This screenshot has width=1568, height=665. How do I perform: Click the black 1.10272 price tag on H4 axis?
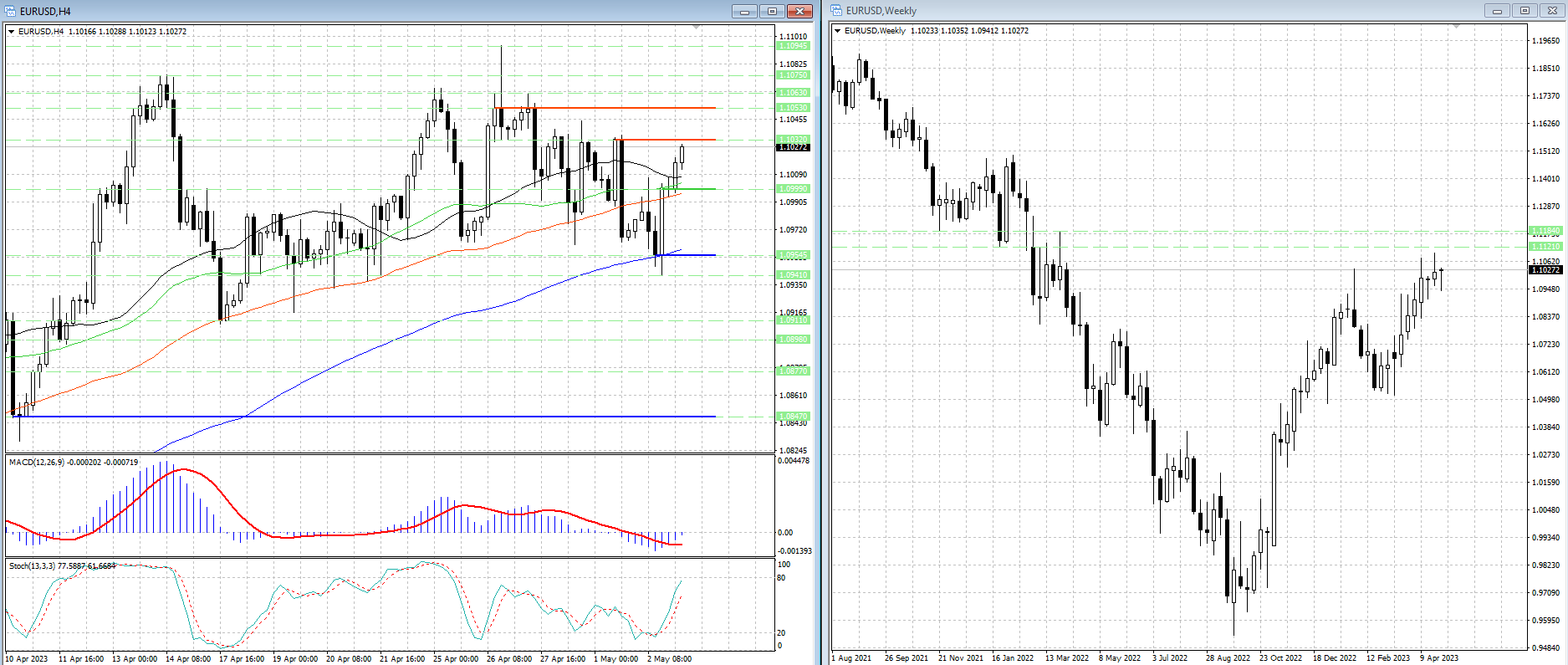pos(793,147)
